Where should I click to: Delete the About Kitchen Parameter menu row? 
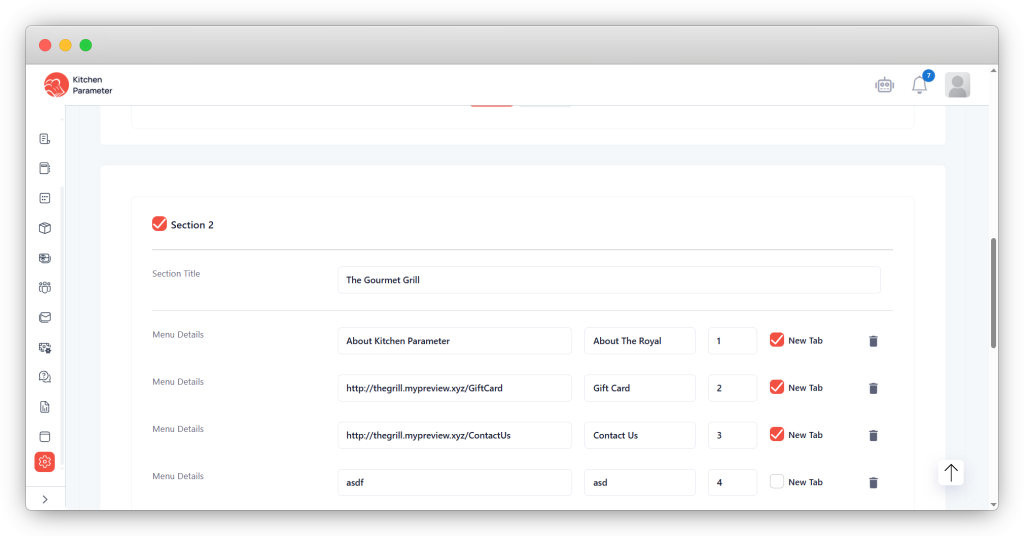pyautogui.click(x=873, y=341)
